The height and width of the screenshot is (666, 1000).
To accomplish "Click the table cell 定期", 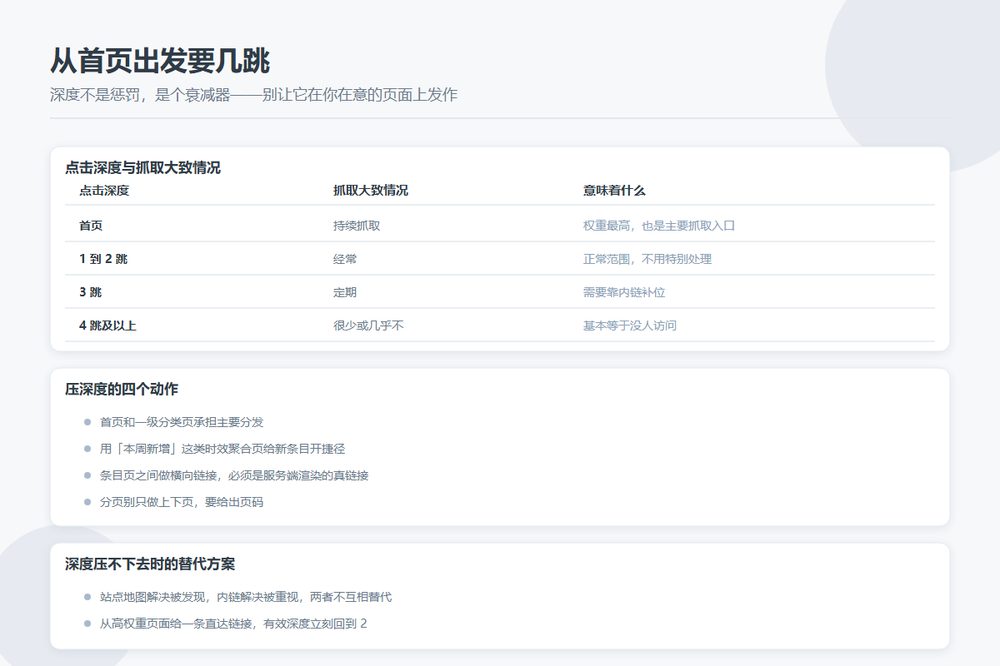I will [344, 292].
